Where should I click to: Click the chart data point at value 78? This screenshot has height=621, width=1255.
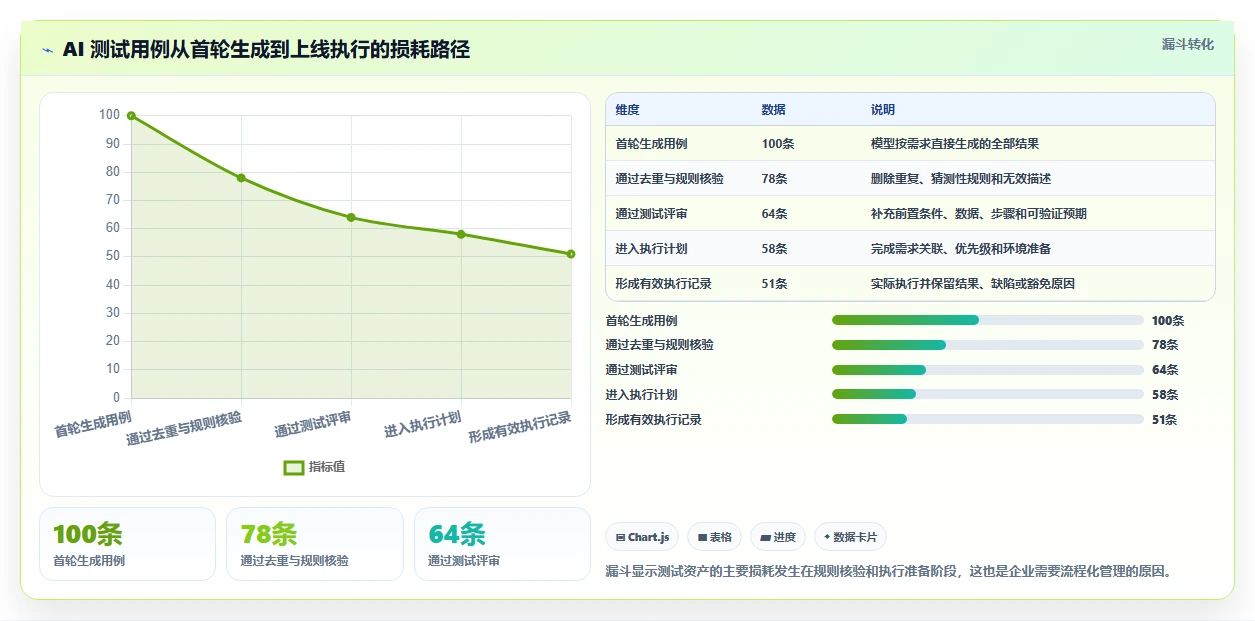coord(241,178)
